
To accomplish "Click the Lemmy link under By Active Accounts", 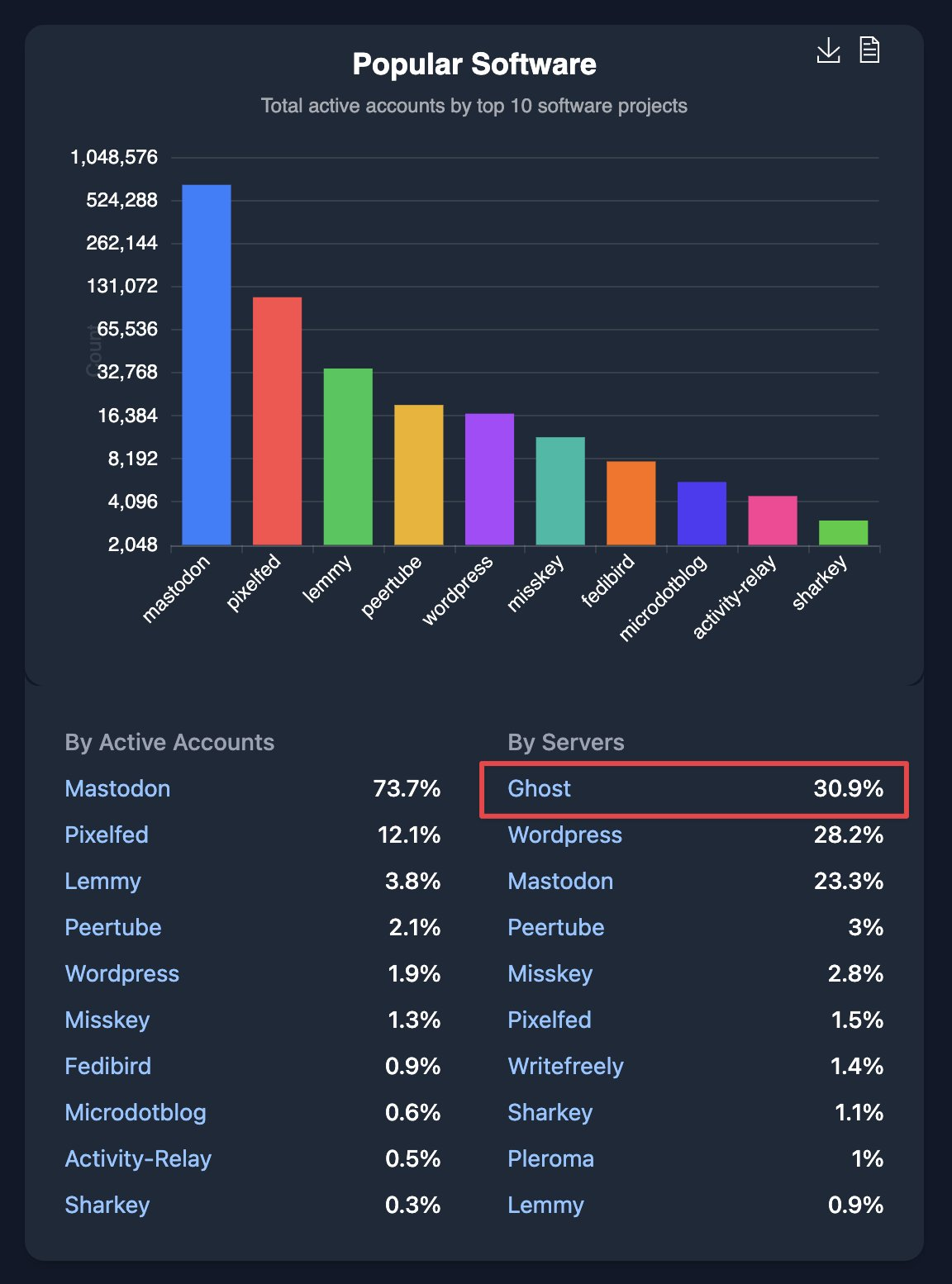I will tap(102, 882).
